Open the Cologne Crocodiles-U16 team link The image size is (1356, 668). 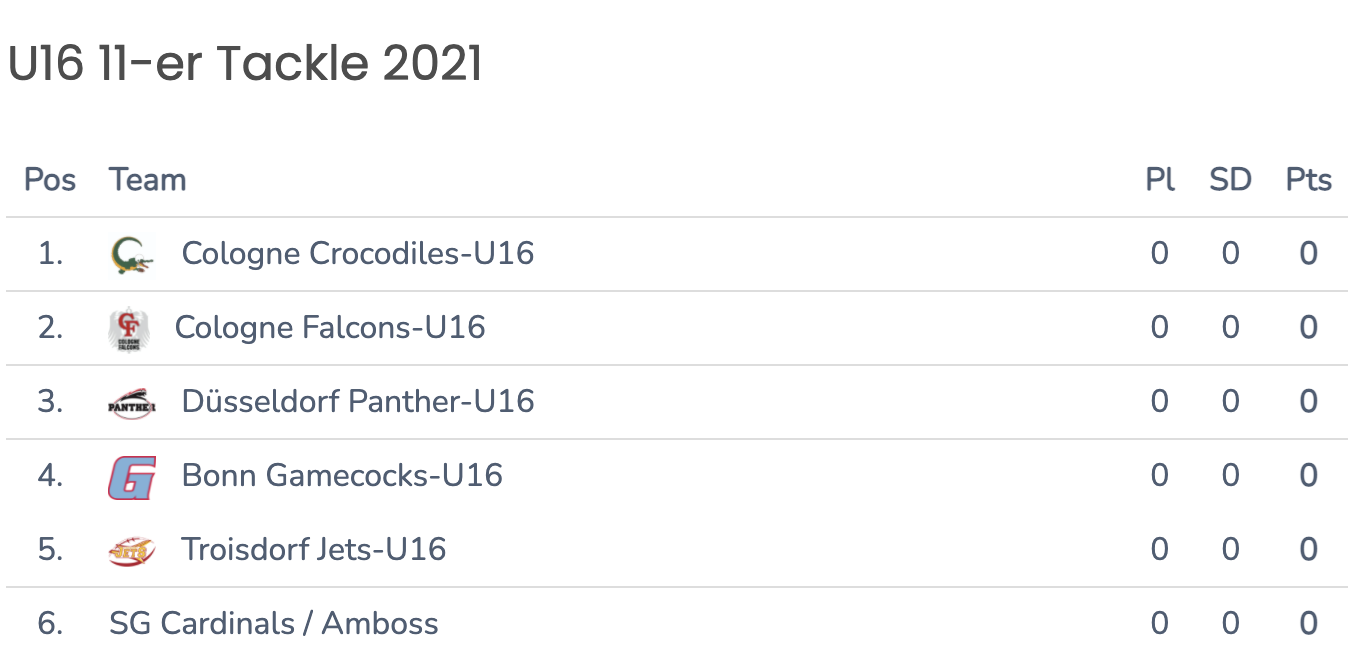pos(358,254)
